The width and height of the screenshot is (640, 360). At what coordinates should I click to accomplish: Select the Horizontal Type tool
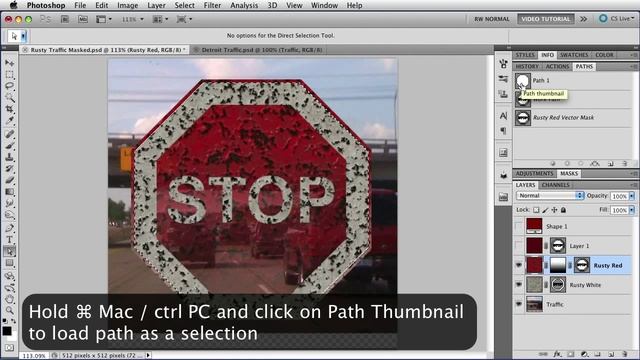point(9,240)
